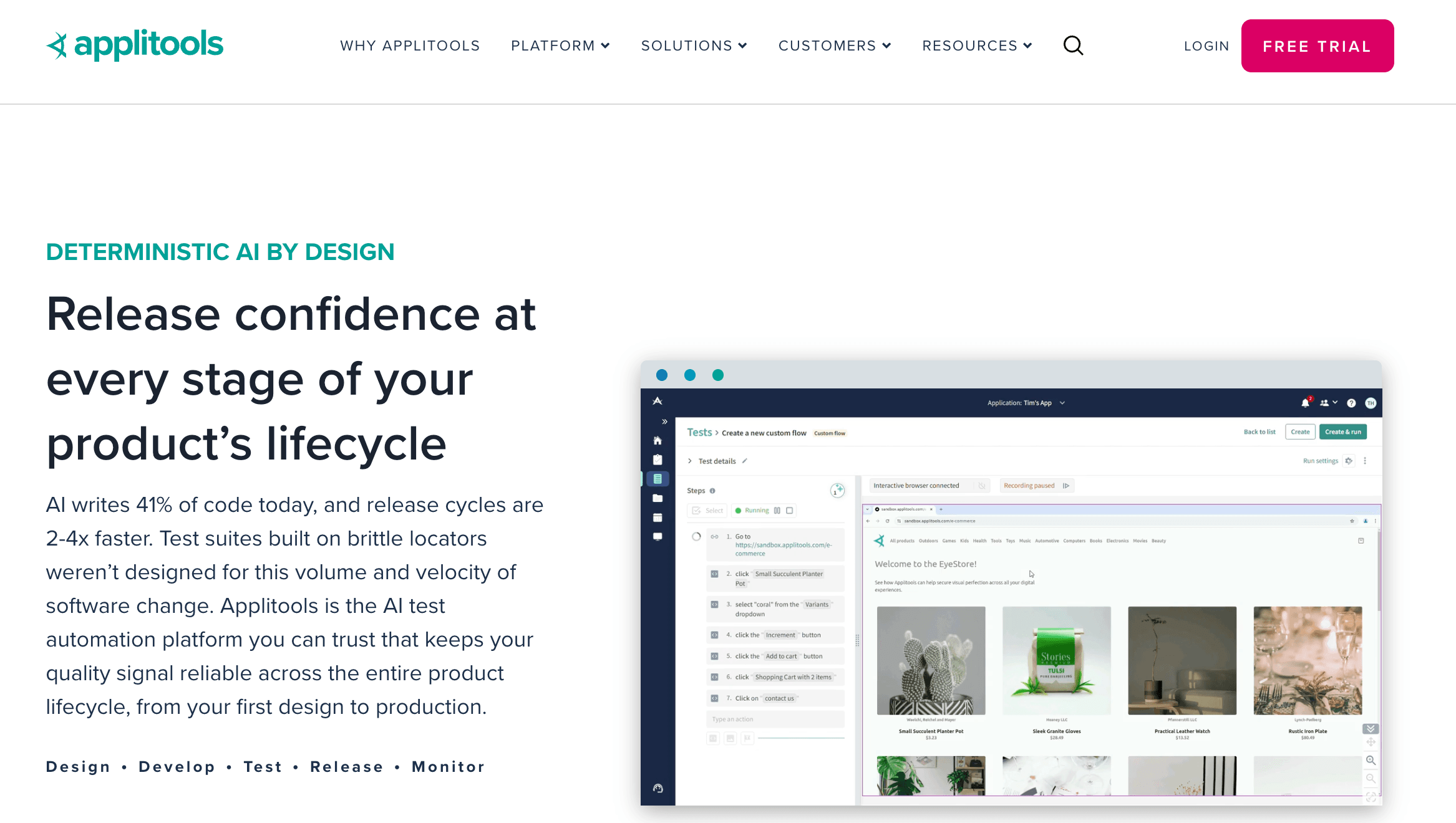Open the site search magnifier icon

[x=1073, y=46]
